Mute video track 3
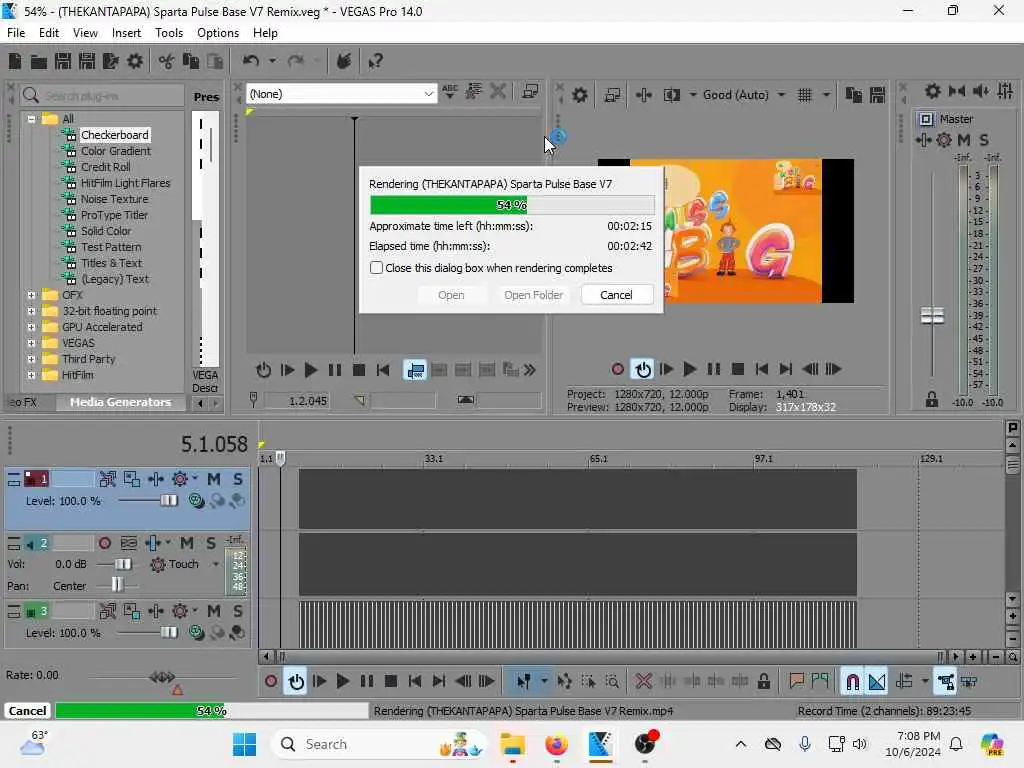The height and width of the screenshot is (768, 1024). 214,611
